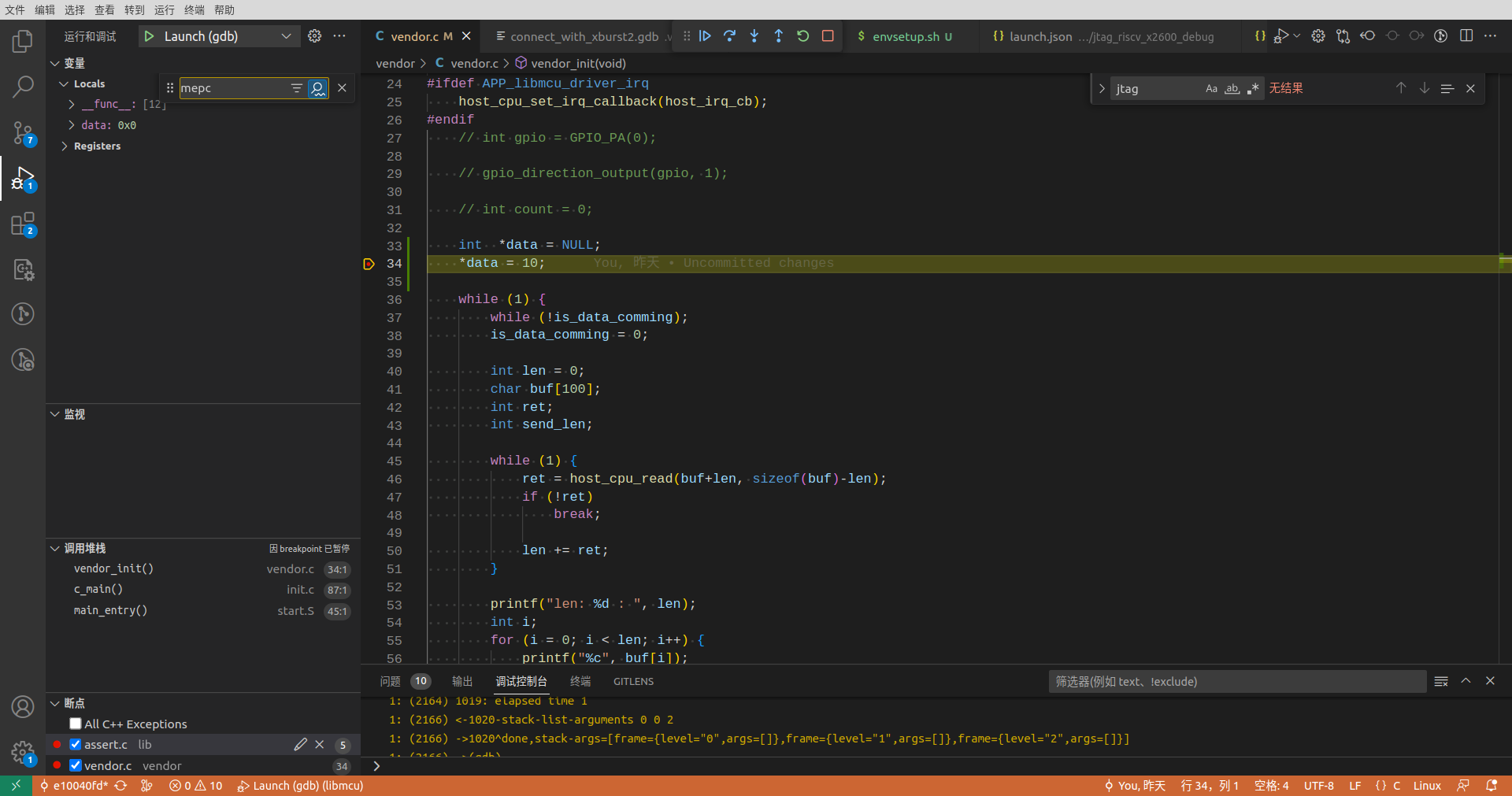
Task: Click errors and warnings count in status bar
Action: pos(196,786)
